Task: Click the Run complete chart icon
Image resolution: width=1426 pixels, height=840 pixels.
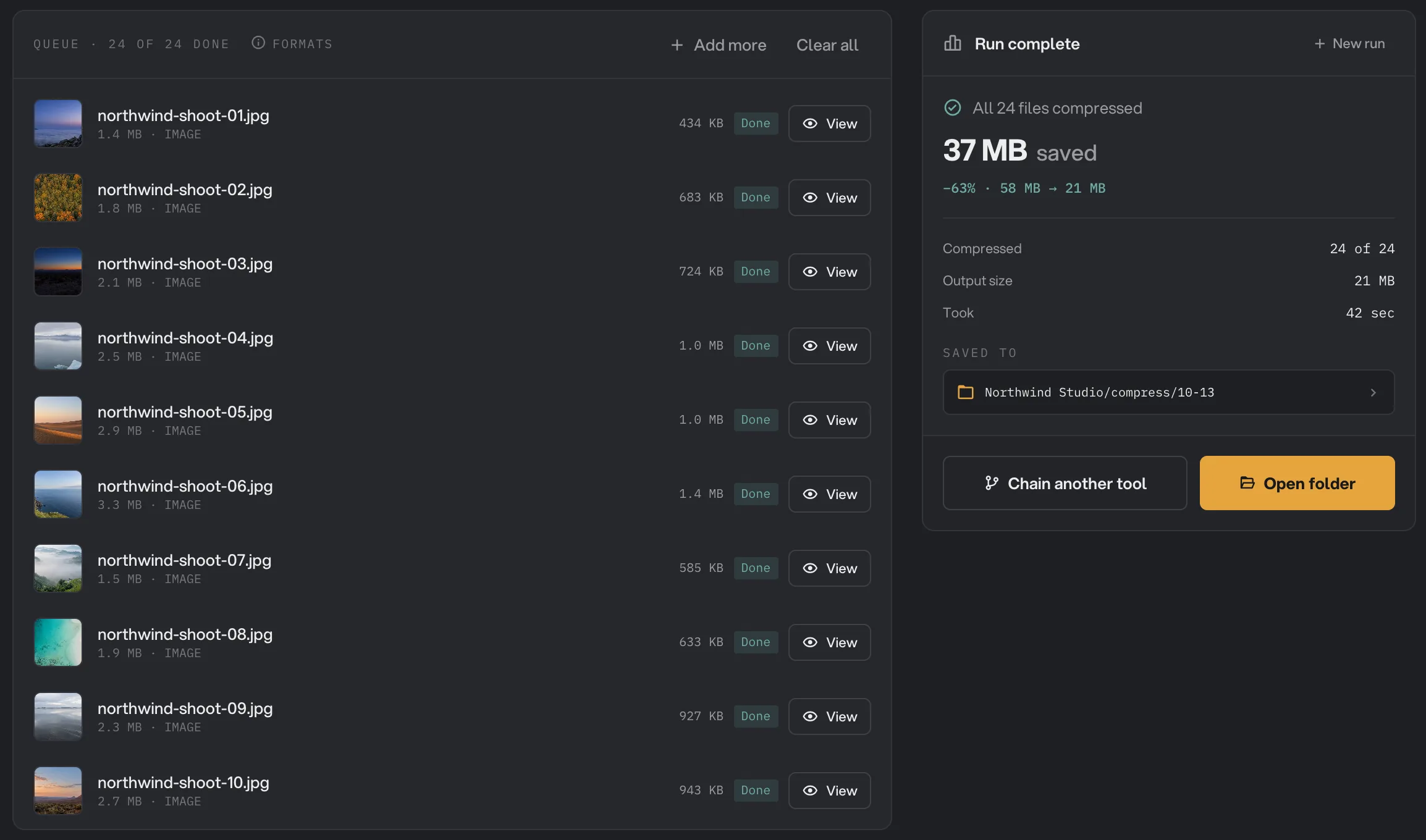Action: tap(953, 43)
